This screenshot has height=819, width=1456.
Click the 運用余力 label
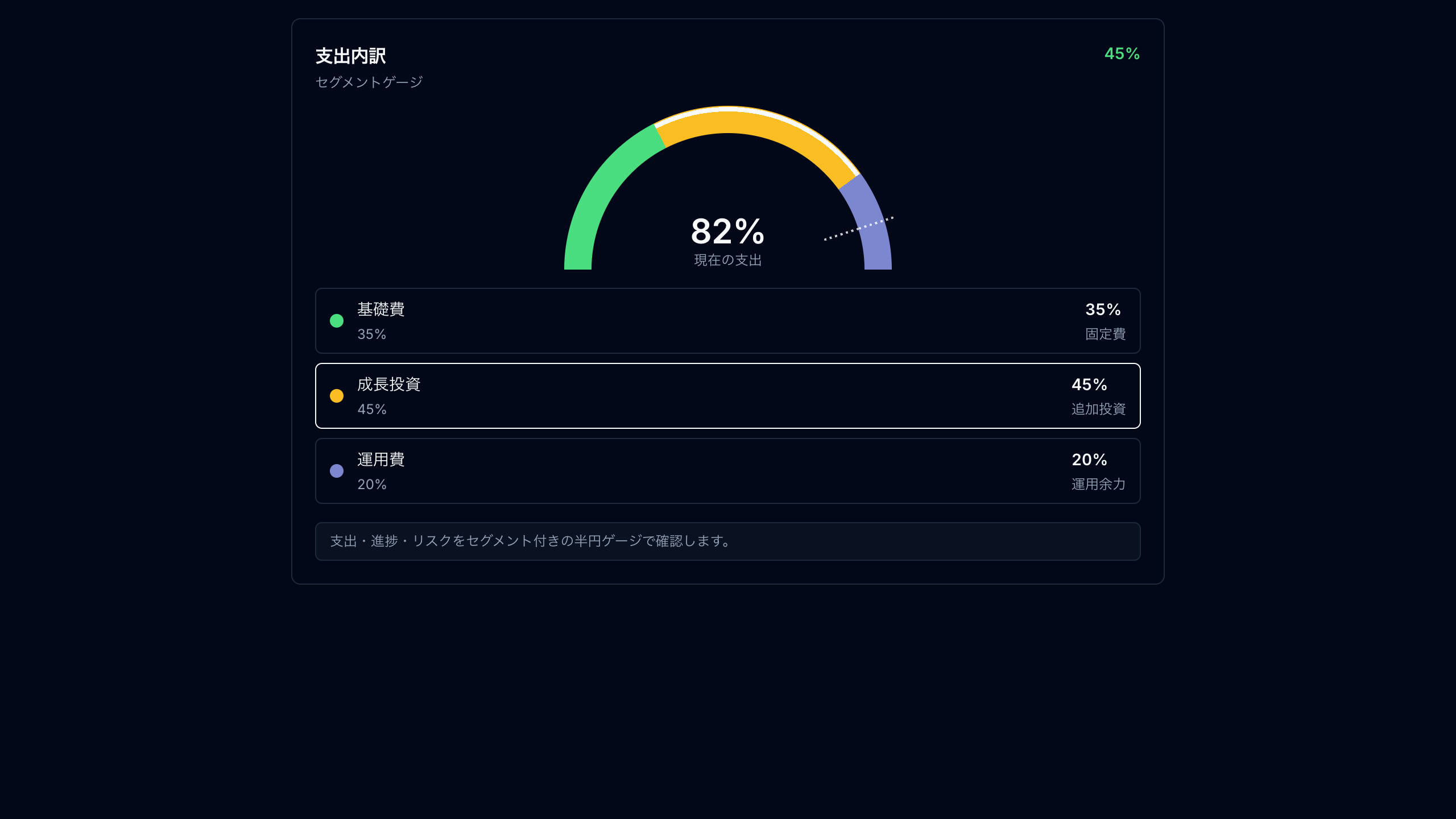(x=1099, y=484)
